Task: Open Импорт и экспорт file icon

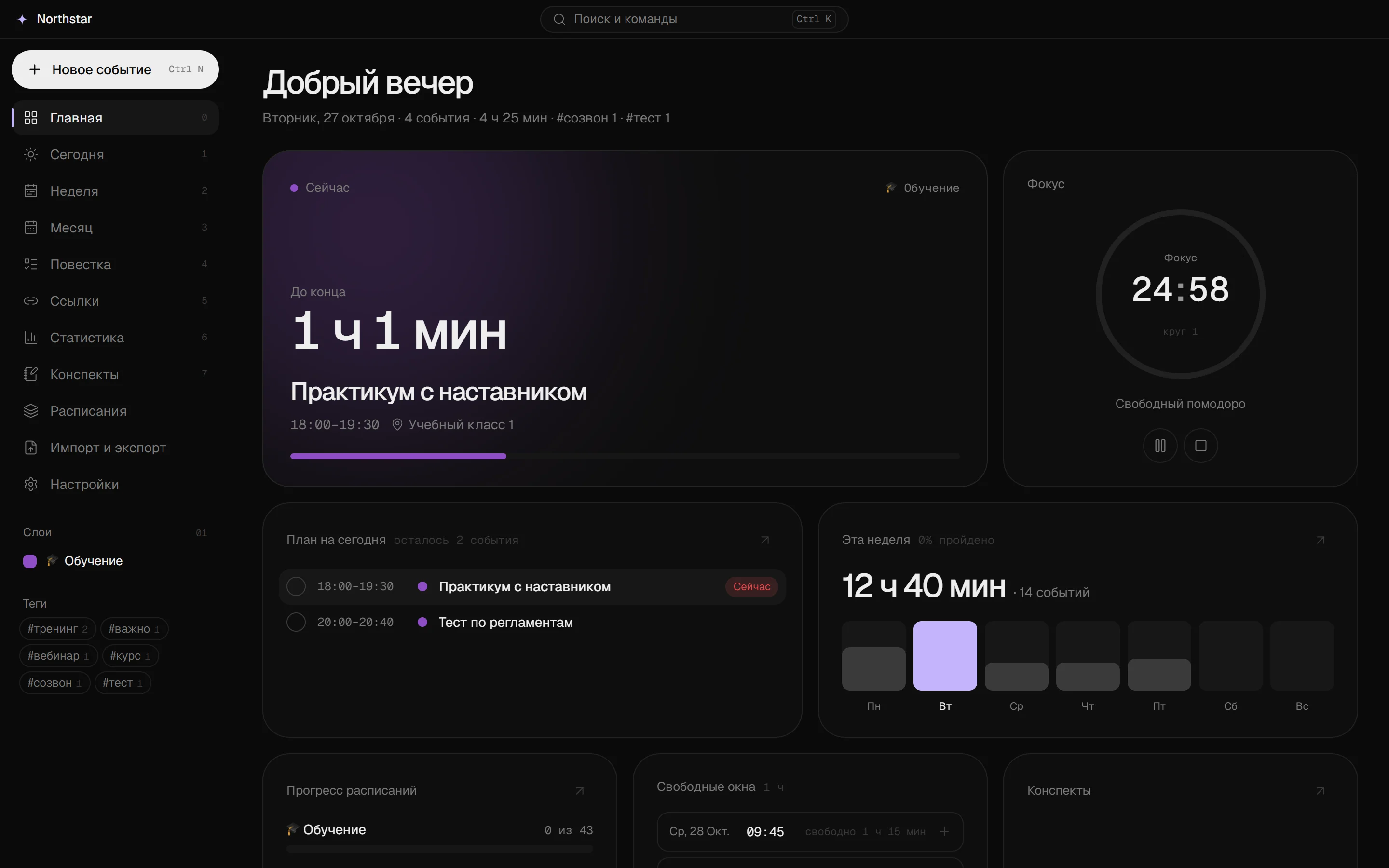Action: 31,448
